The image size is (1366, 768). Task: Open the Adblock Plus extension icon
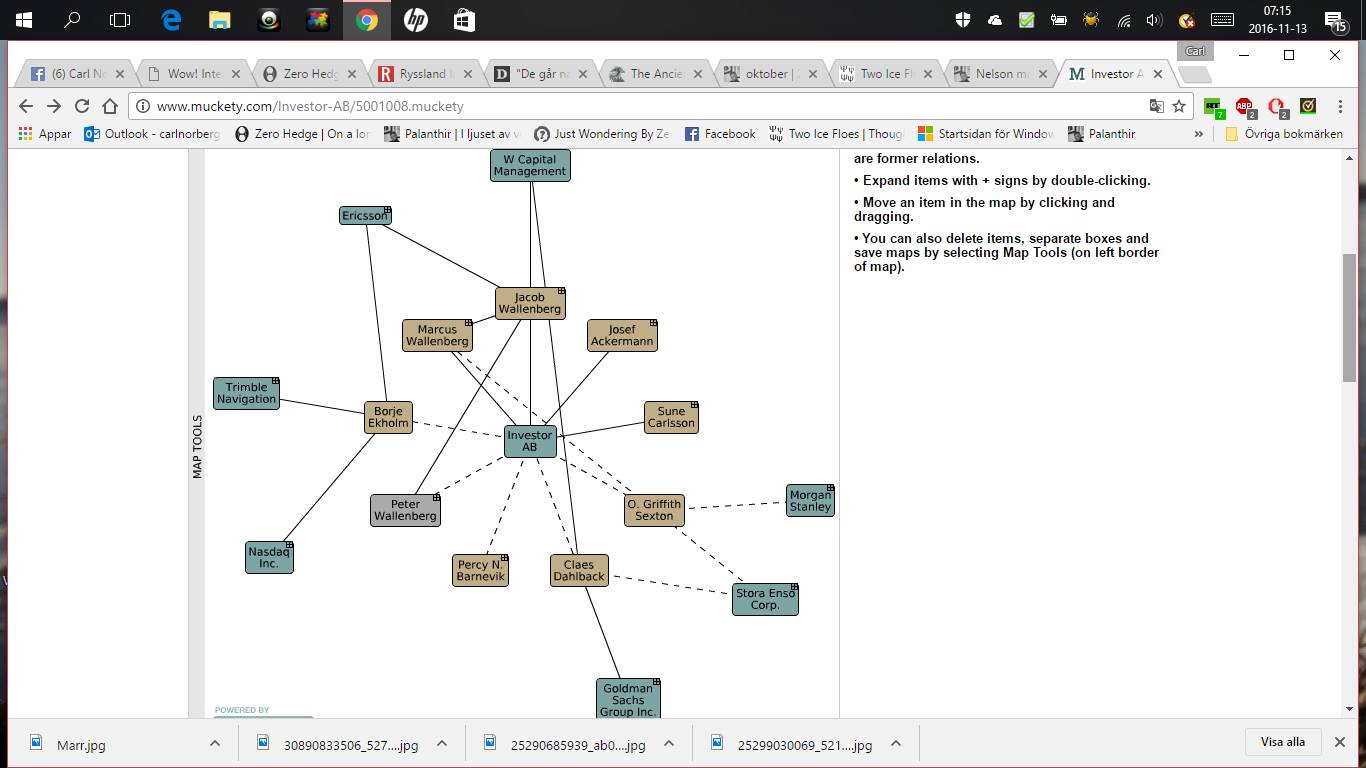(x=1245, y=106)
